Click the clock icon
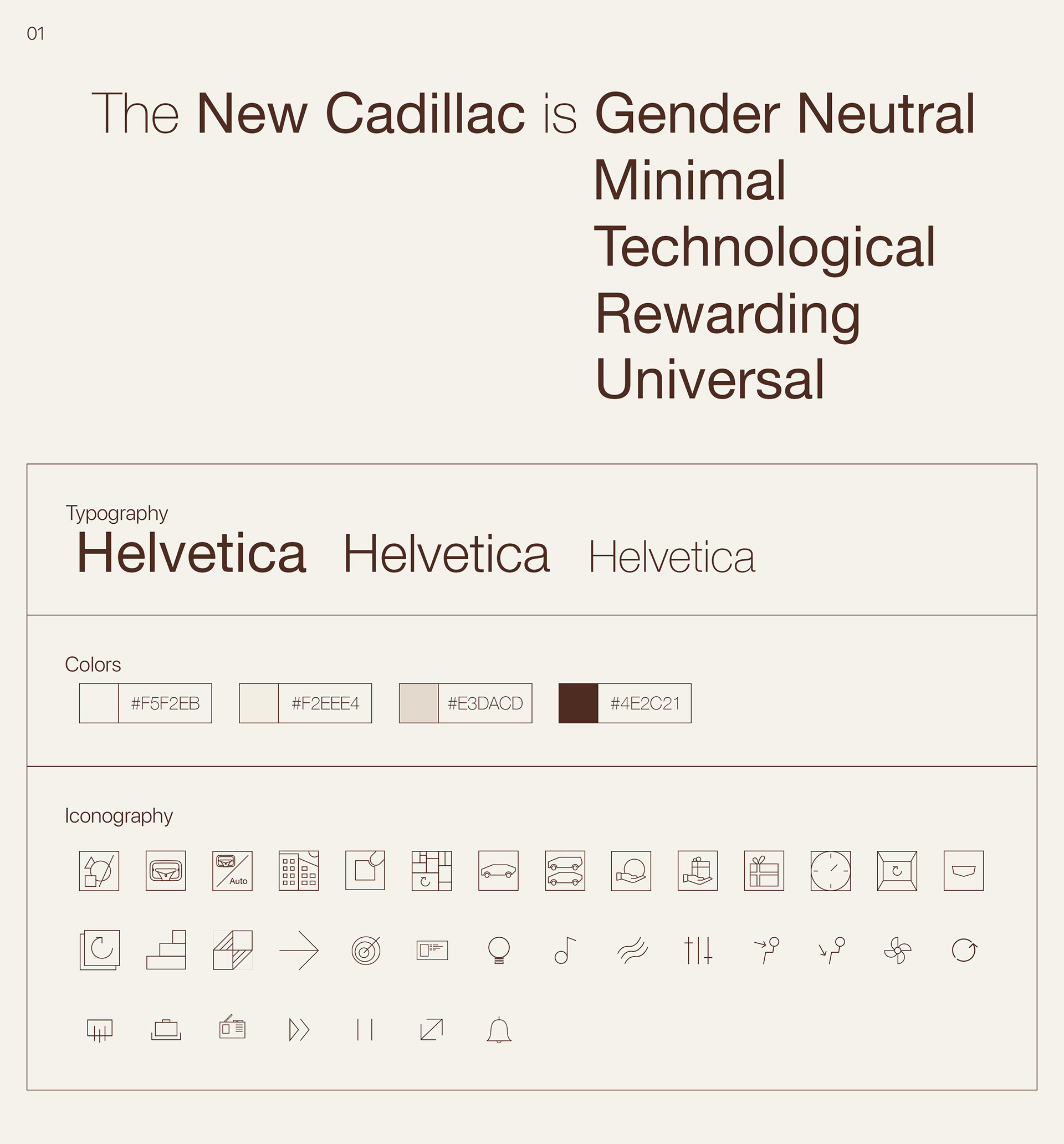The height and width of the screenshot is (1144, 1064). coord(830,871)
